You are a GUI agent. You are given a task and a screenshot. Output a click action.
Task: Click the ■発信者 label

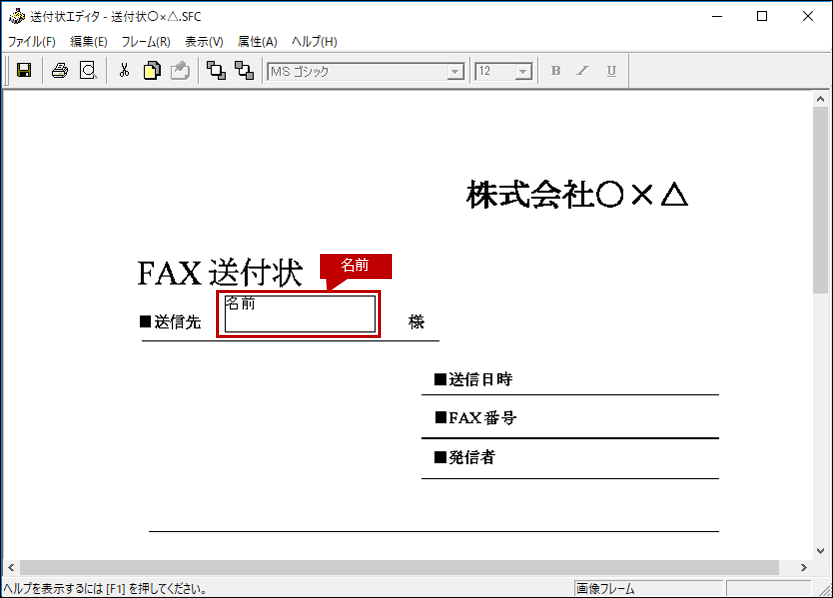point(465,457)
